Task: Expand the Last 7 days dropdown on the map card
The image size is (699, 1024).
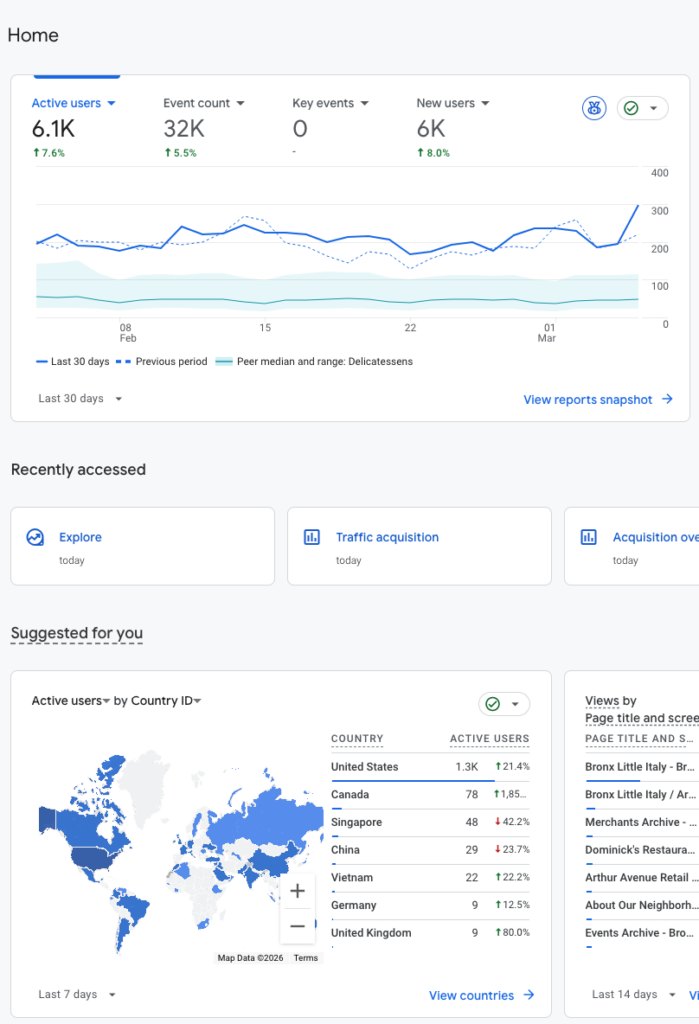Action: click(77, 994)
